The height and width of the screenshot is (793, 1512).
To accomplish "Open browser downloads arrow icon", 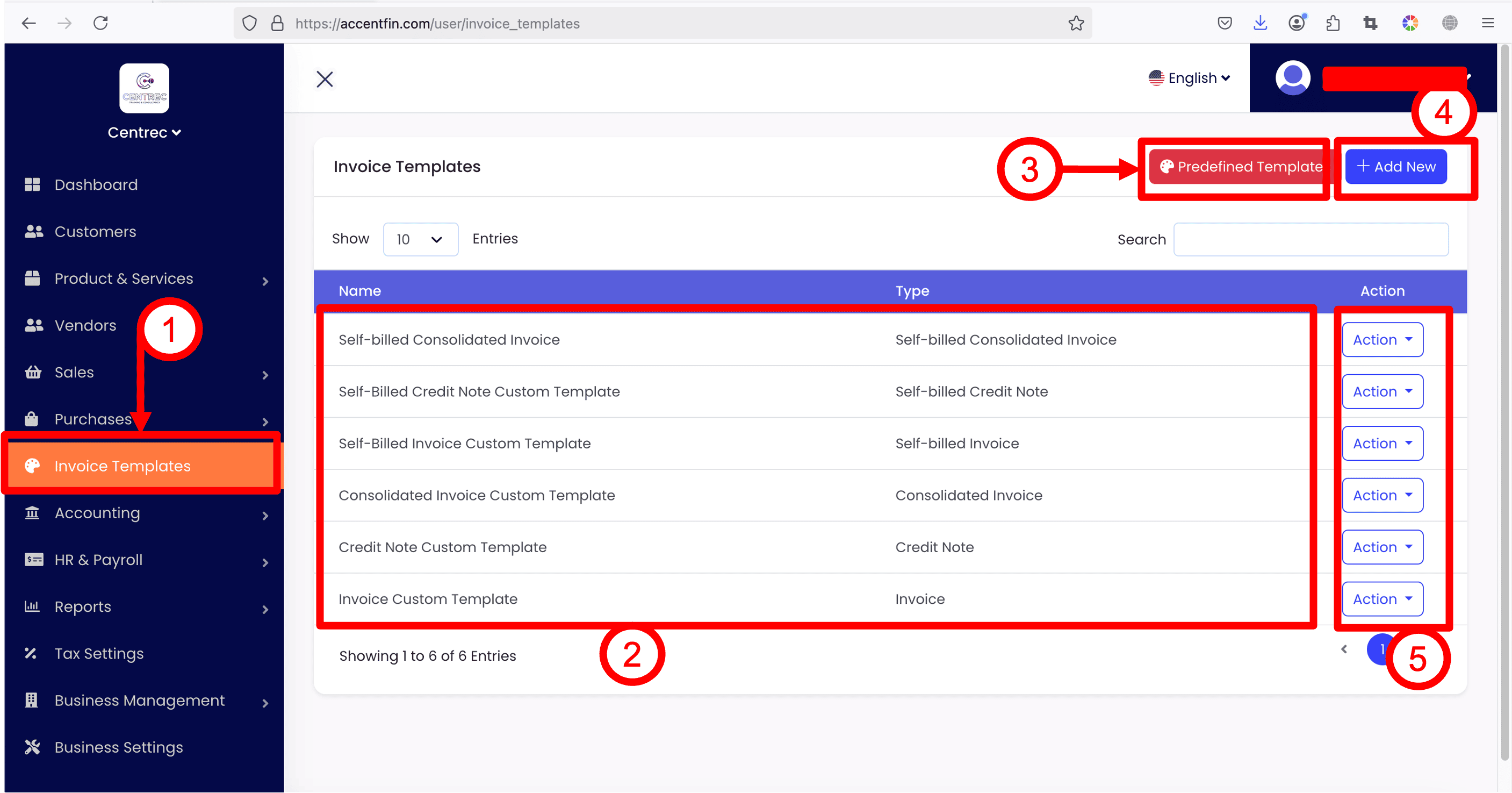I will pos(1260,24).
